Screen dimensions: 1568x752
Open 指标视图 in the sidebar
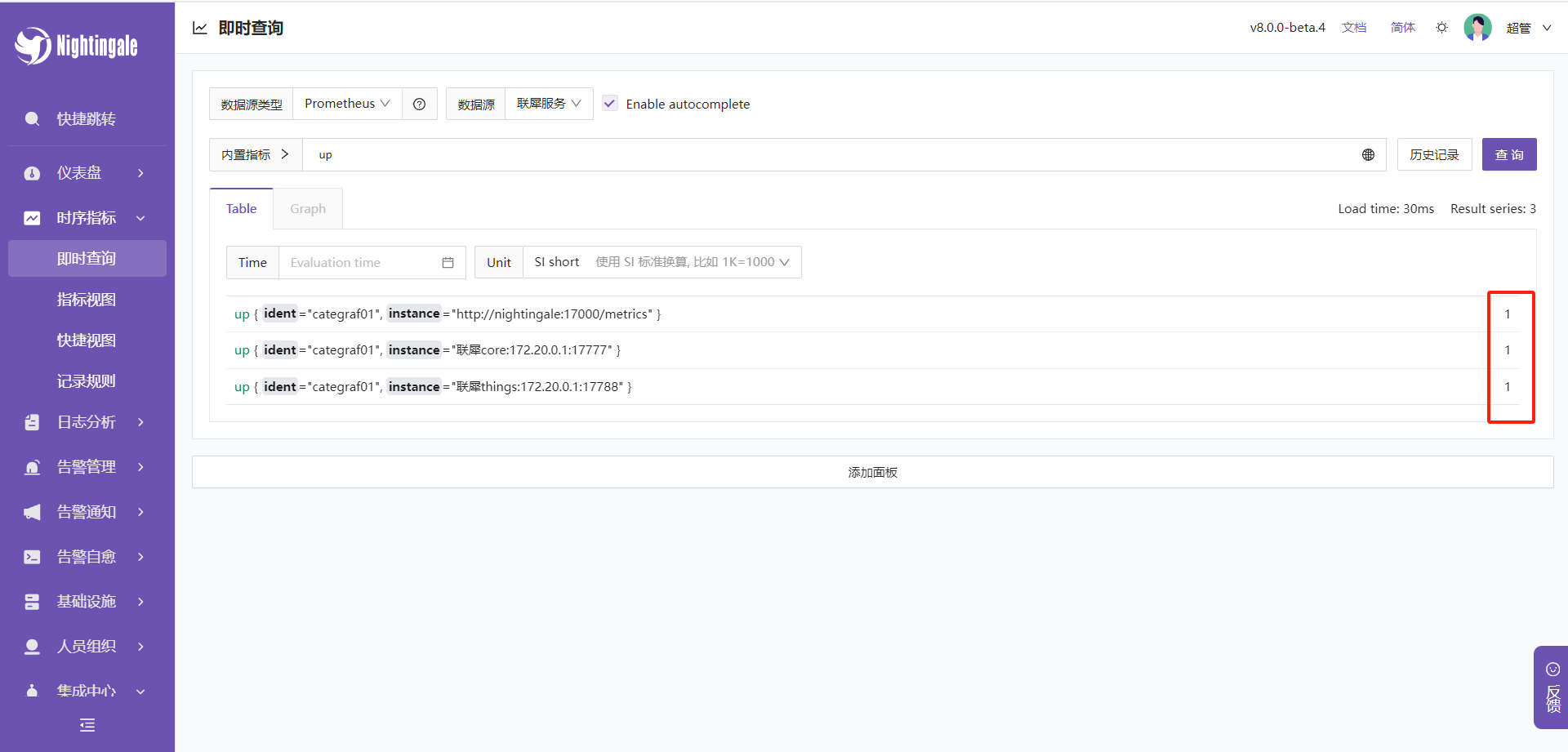(86, 300)
